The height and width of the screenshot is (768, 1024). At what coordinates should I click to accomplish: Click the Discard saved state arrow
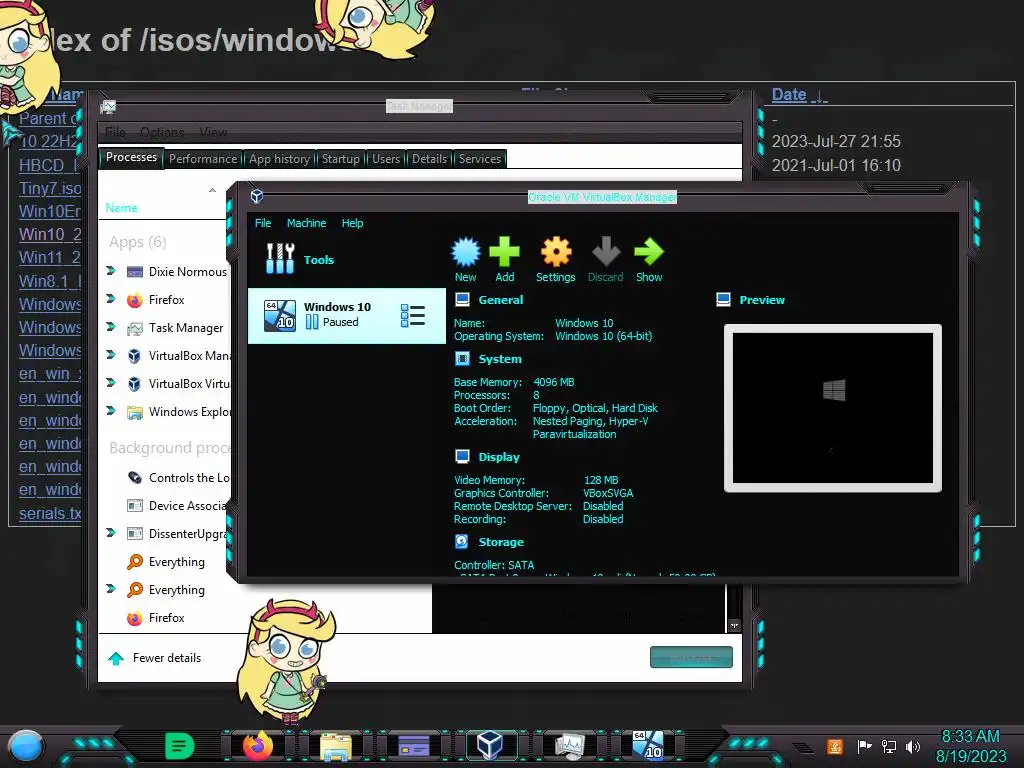[x=605, y=252]
